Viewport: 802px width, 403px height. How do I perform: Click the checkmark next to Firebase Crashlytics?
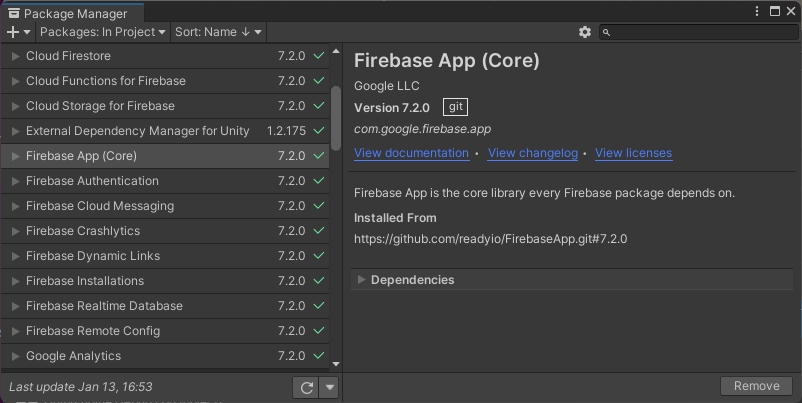[x=319, y=231]
